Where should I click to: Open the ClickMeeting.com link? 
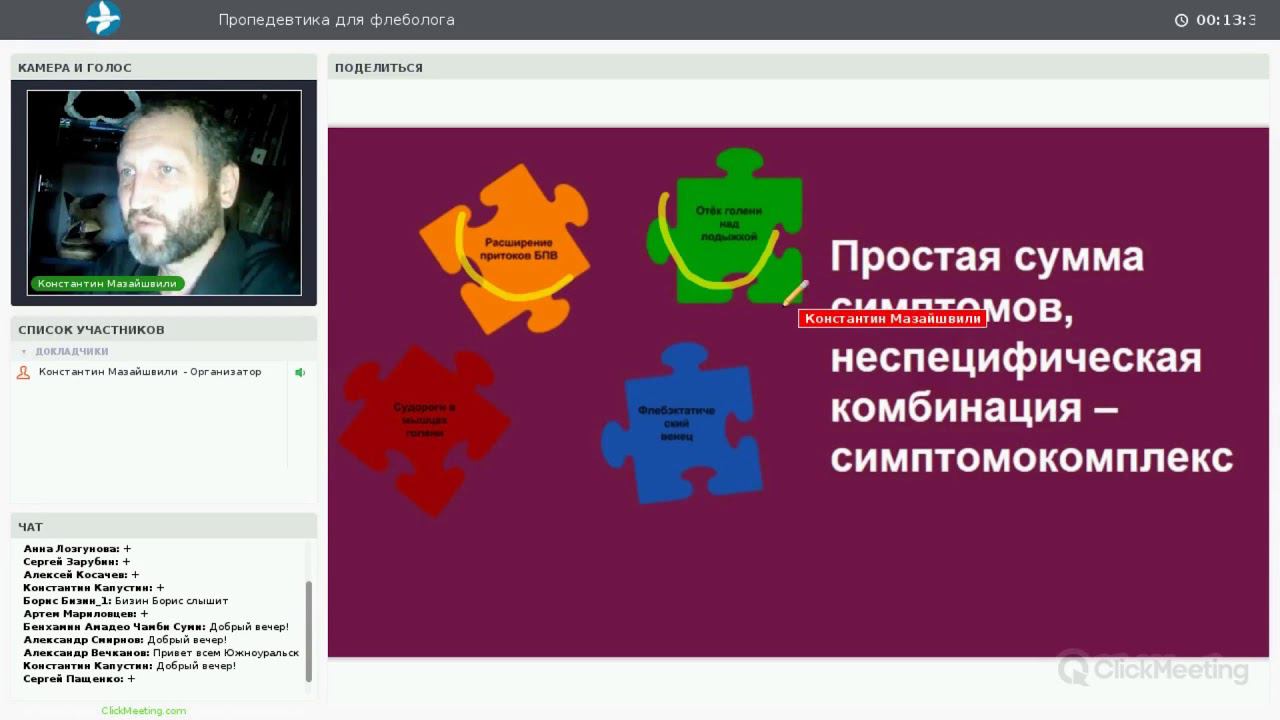pyautogui.click(x=144, y=711)
